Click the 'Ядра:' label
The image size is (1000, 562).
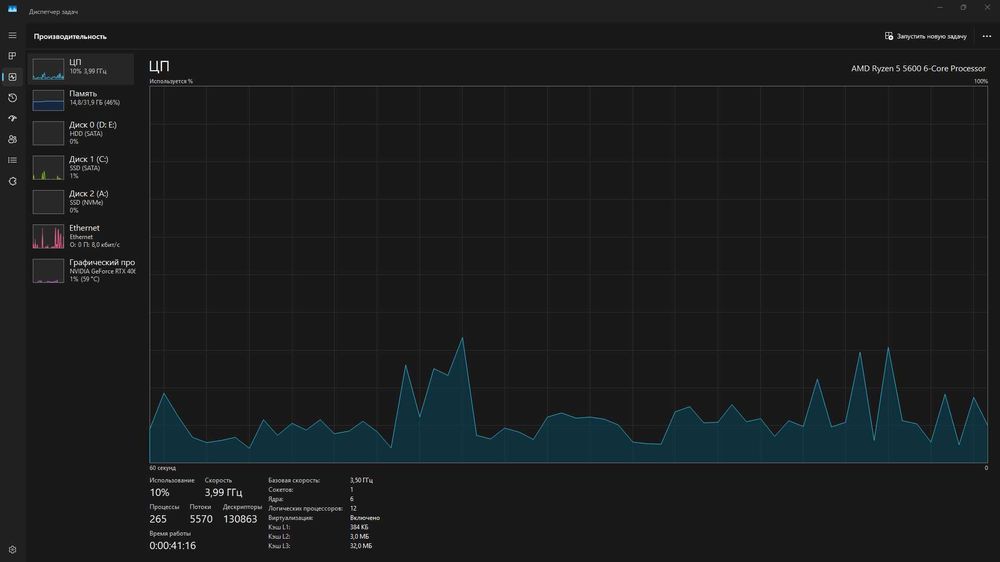(x=275, y=499)
